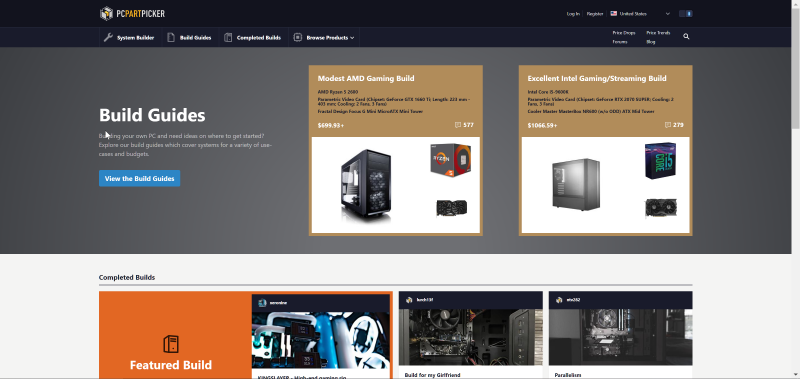Screen dimensions: 800x379
Task: Click the video card image in AMD build
Action: pyautogui.click(x=451, y=208)
